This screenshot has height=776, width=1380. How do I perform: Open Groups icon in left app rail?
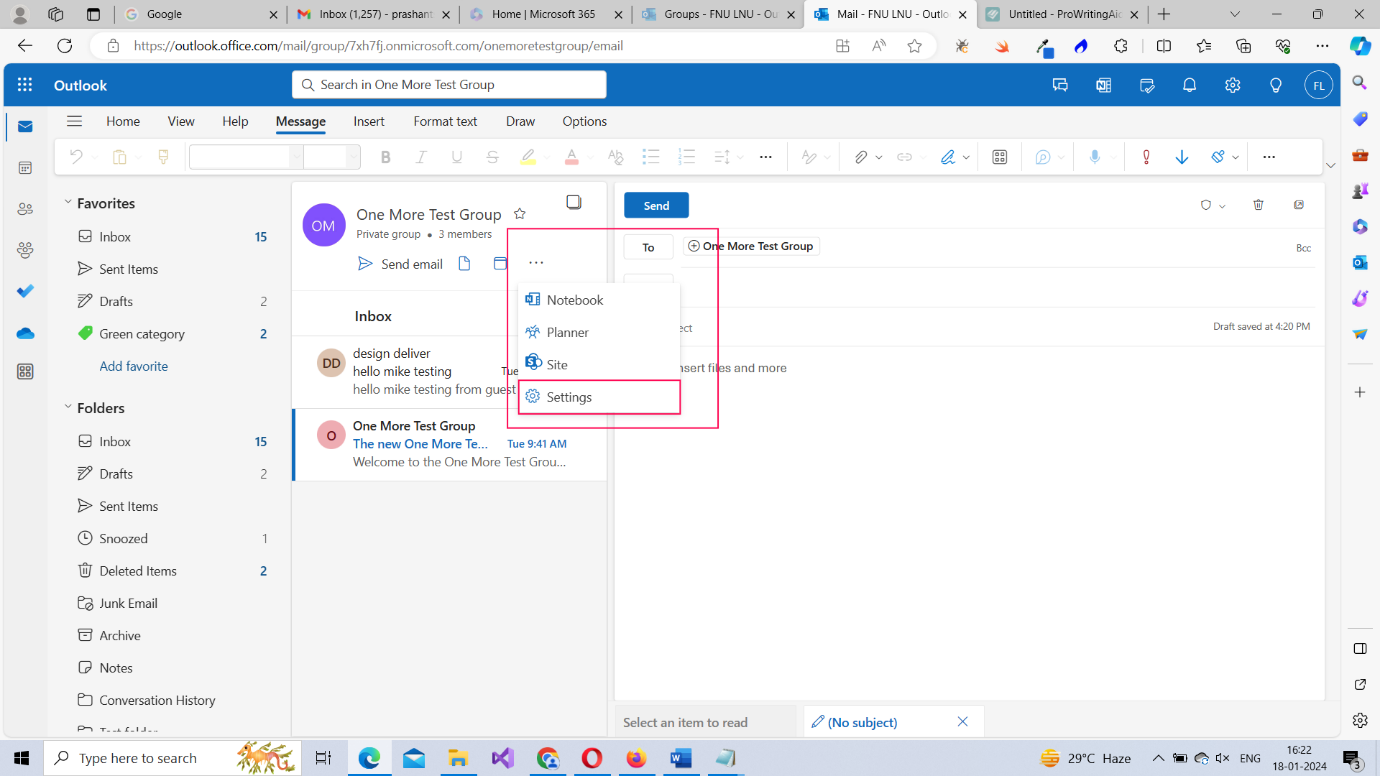pyautogui.click(x=25, y=250)
